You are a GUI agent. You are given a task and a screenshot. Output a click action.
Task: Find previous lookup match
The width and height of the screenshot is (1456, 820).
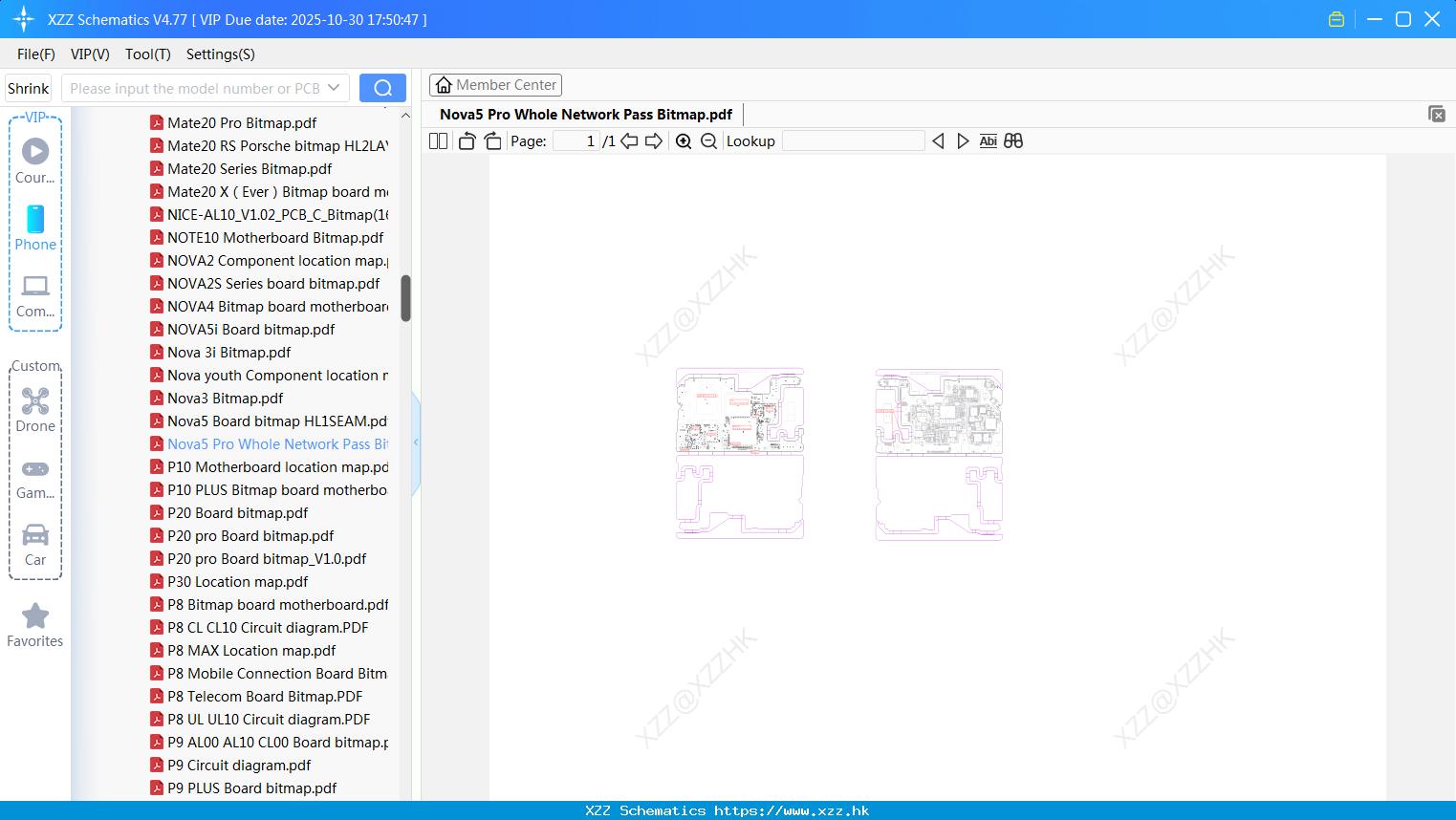point(938,140)
